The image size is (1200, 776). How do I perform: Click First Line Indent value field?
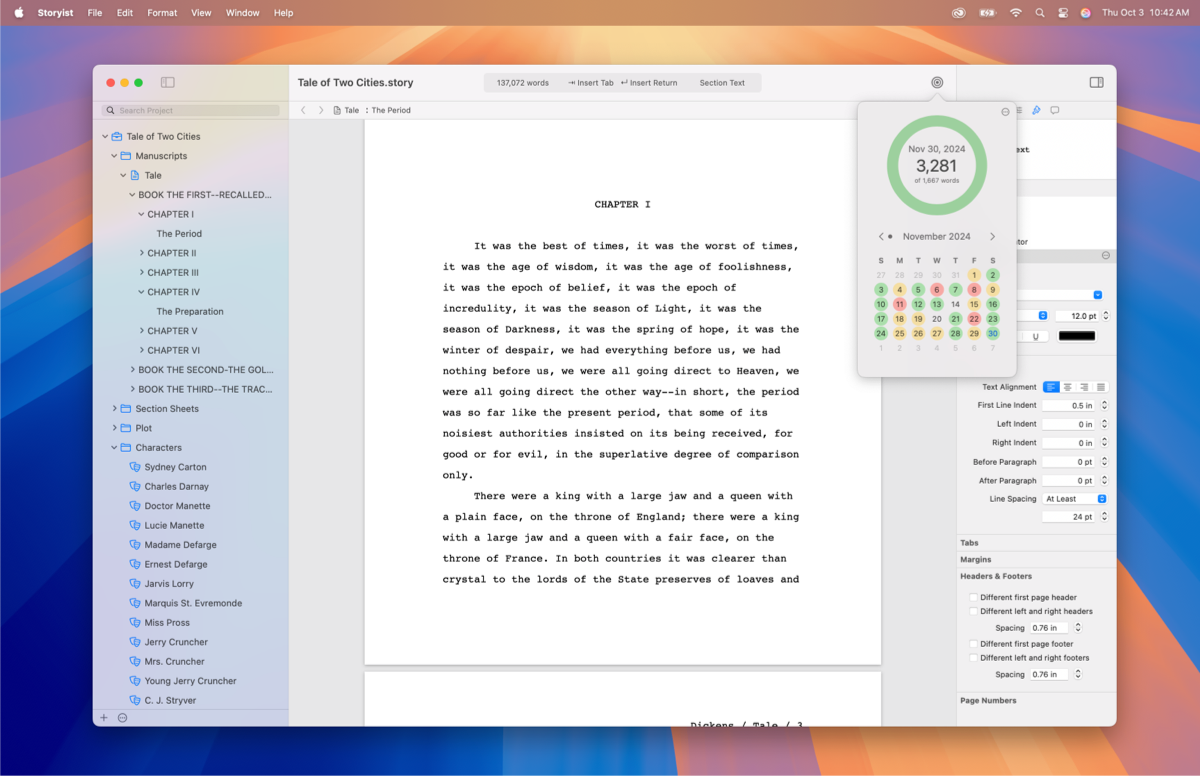click(x=1069, y=406)
